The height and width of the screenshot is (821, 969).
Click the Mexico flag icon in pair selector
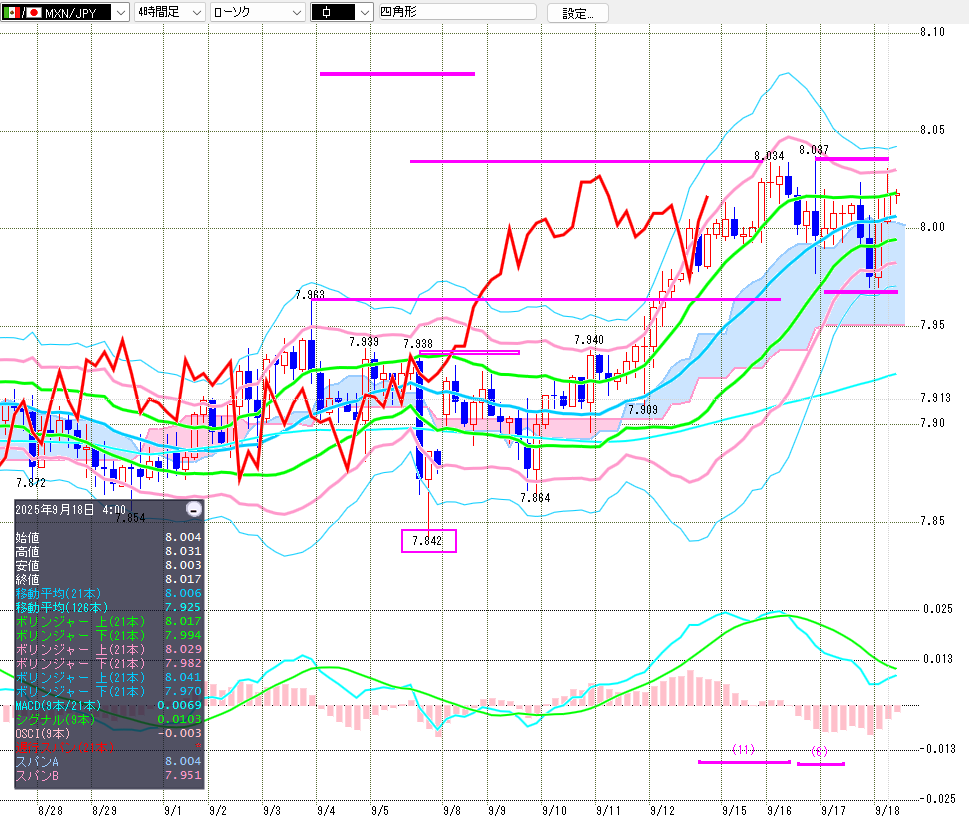point(11,12)
